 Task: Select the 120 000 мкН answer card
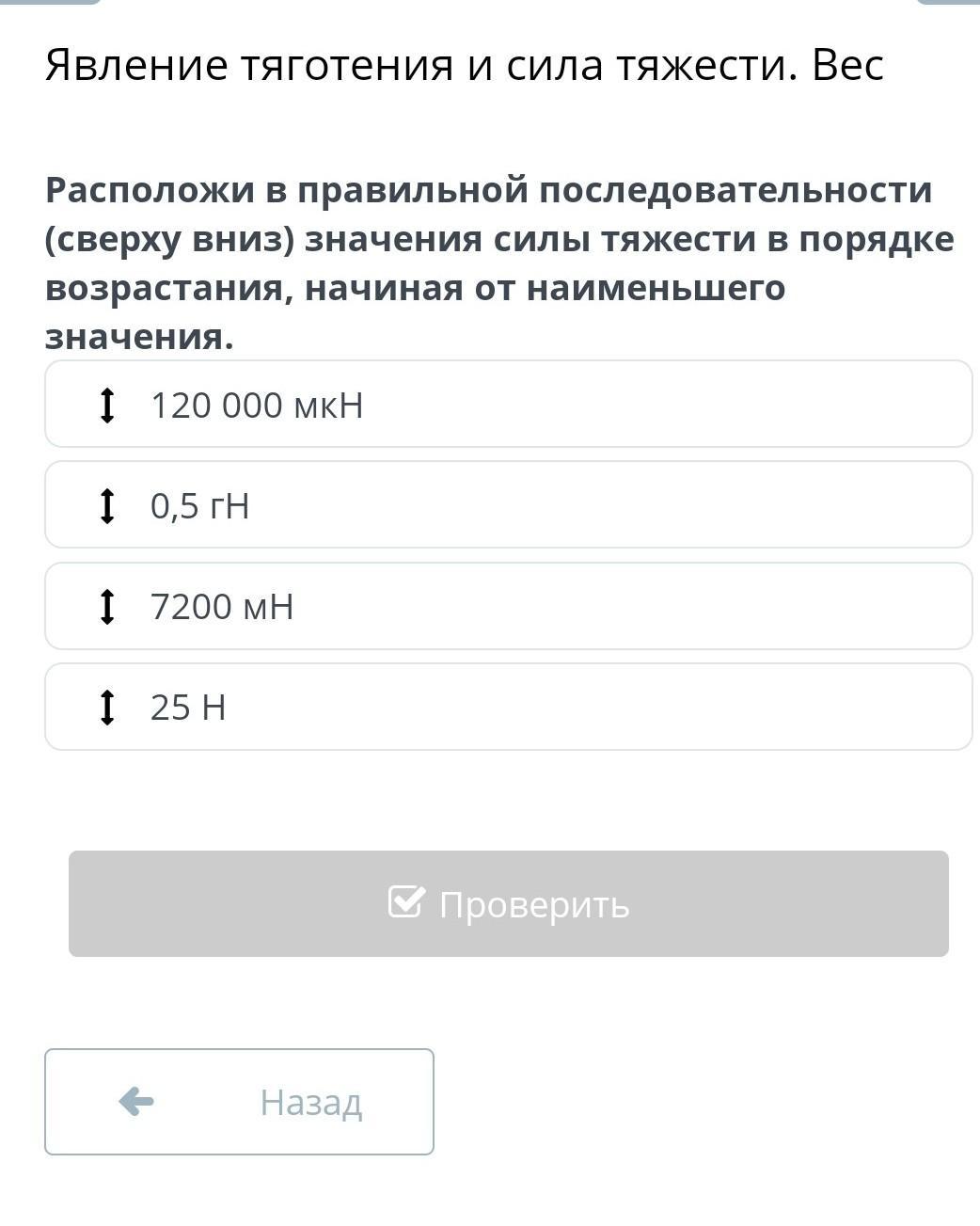tap(509, 404)
